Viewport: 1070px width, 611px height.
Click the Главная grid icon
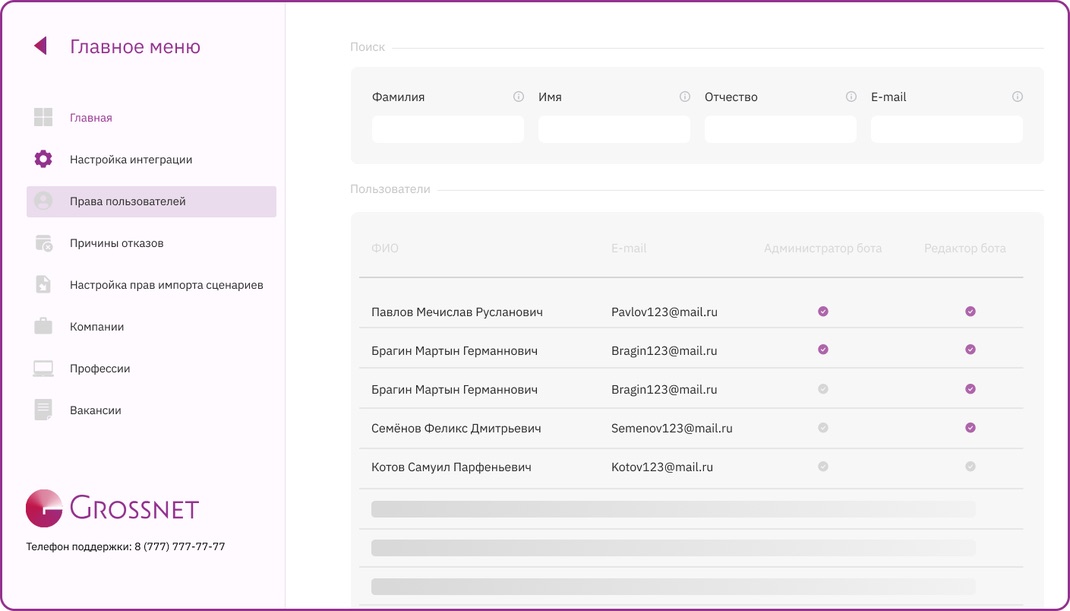[x=43, y=117]
